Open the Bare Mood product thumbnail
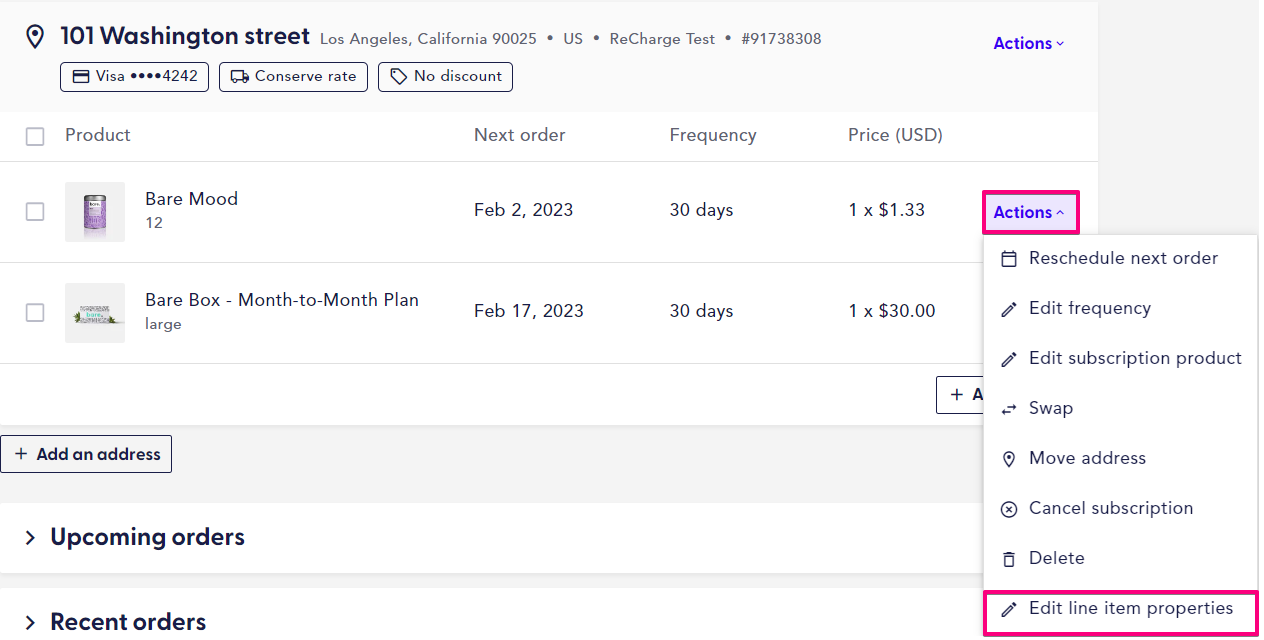The height and width of the screenshot is (640, 1264). pyautogui.click(x=95, y=212)
